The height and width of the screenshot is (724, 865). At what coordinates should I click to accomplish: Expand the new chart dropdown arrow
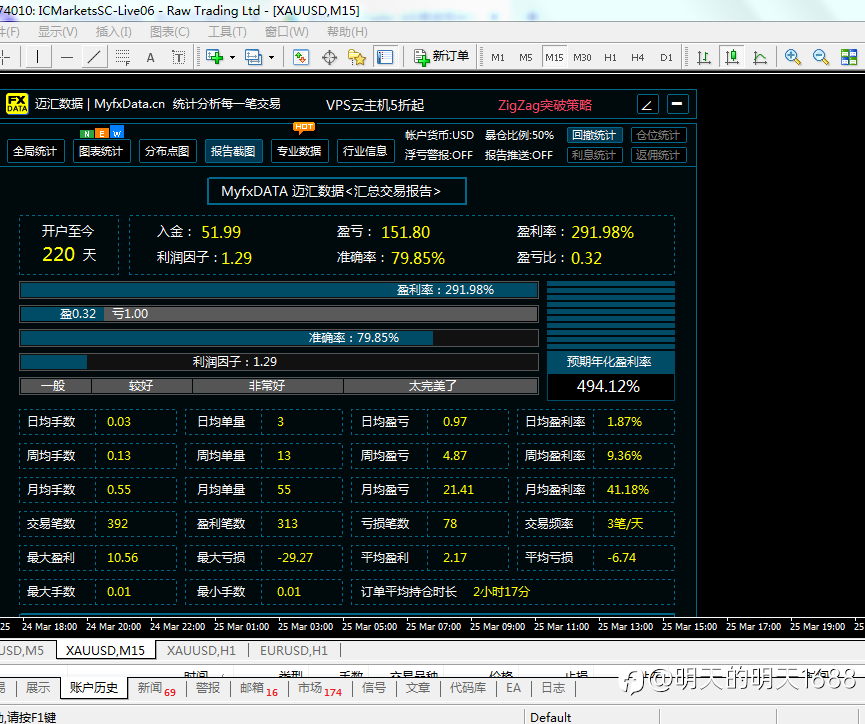[x=232, y=57]
